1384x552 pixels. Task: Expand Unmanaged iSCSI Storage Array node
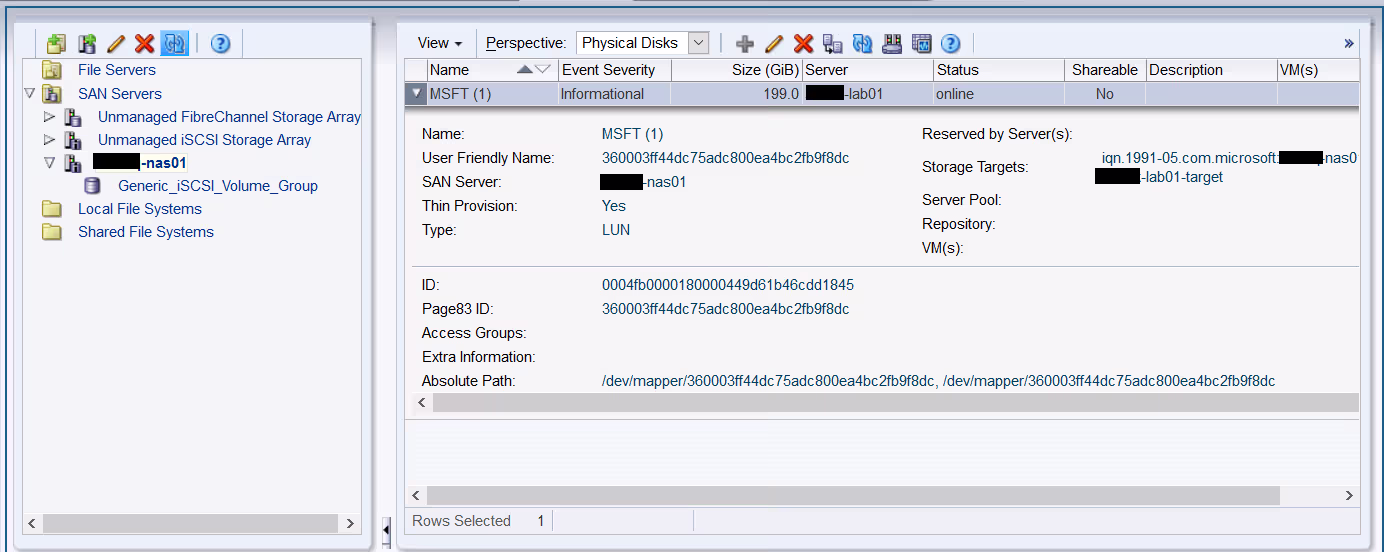pyautogui.click(x=50, y=140)
